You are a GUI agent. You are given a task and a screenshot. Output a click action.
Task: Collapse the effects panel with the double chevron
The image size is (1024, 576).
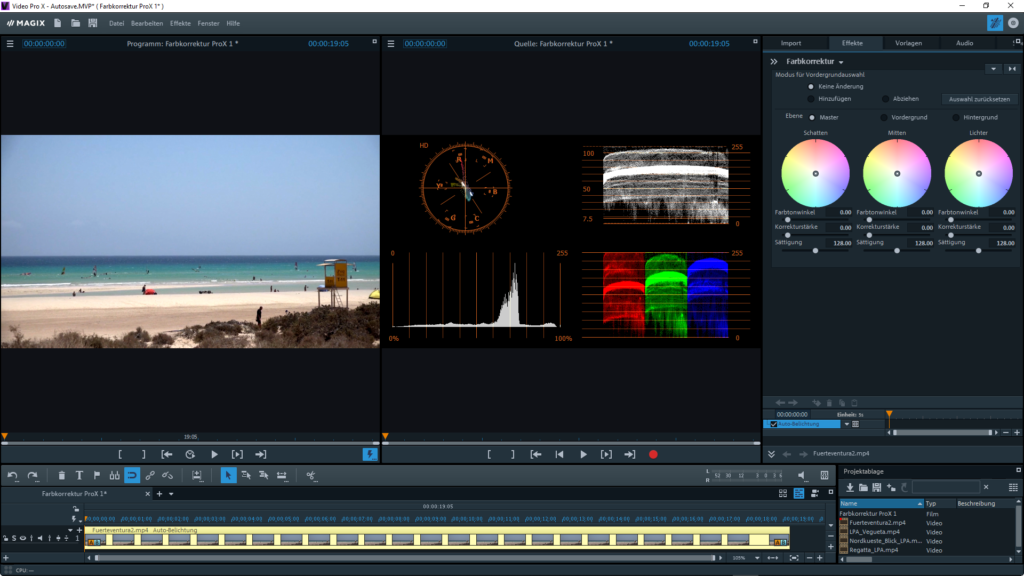pos(774,61)
